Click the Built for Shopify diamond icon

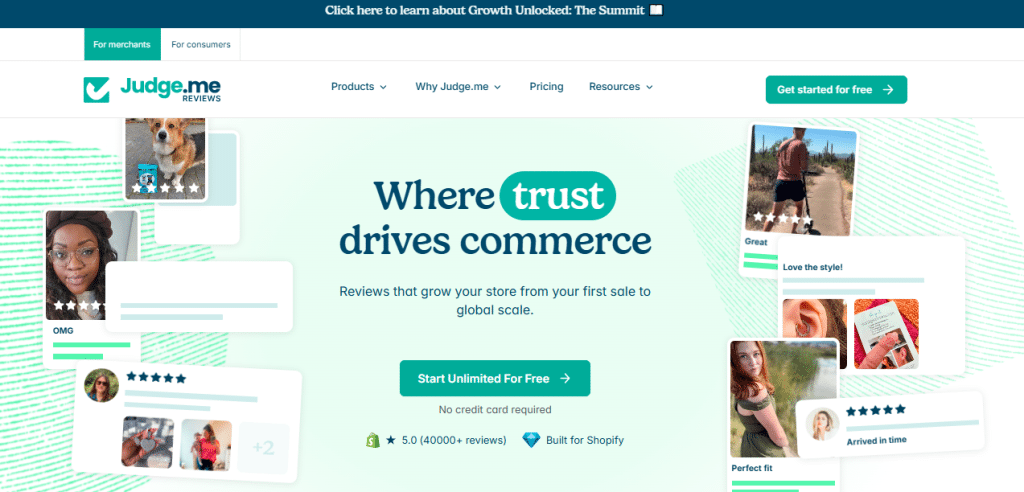click(x=532, y=440)
